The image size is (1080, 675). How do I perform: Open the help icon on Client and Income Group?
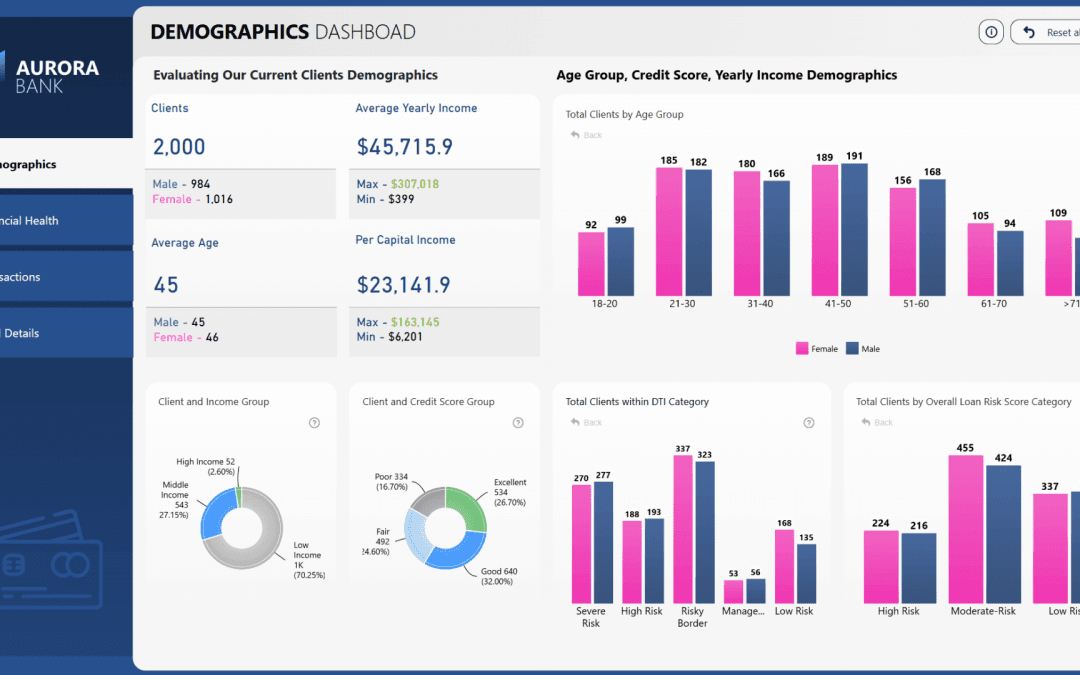pos(315,422)
